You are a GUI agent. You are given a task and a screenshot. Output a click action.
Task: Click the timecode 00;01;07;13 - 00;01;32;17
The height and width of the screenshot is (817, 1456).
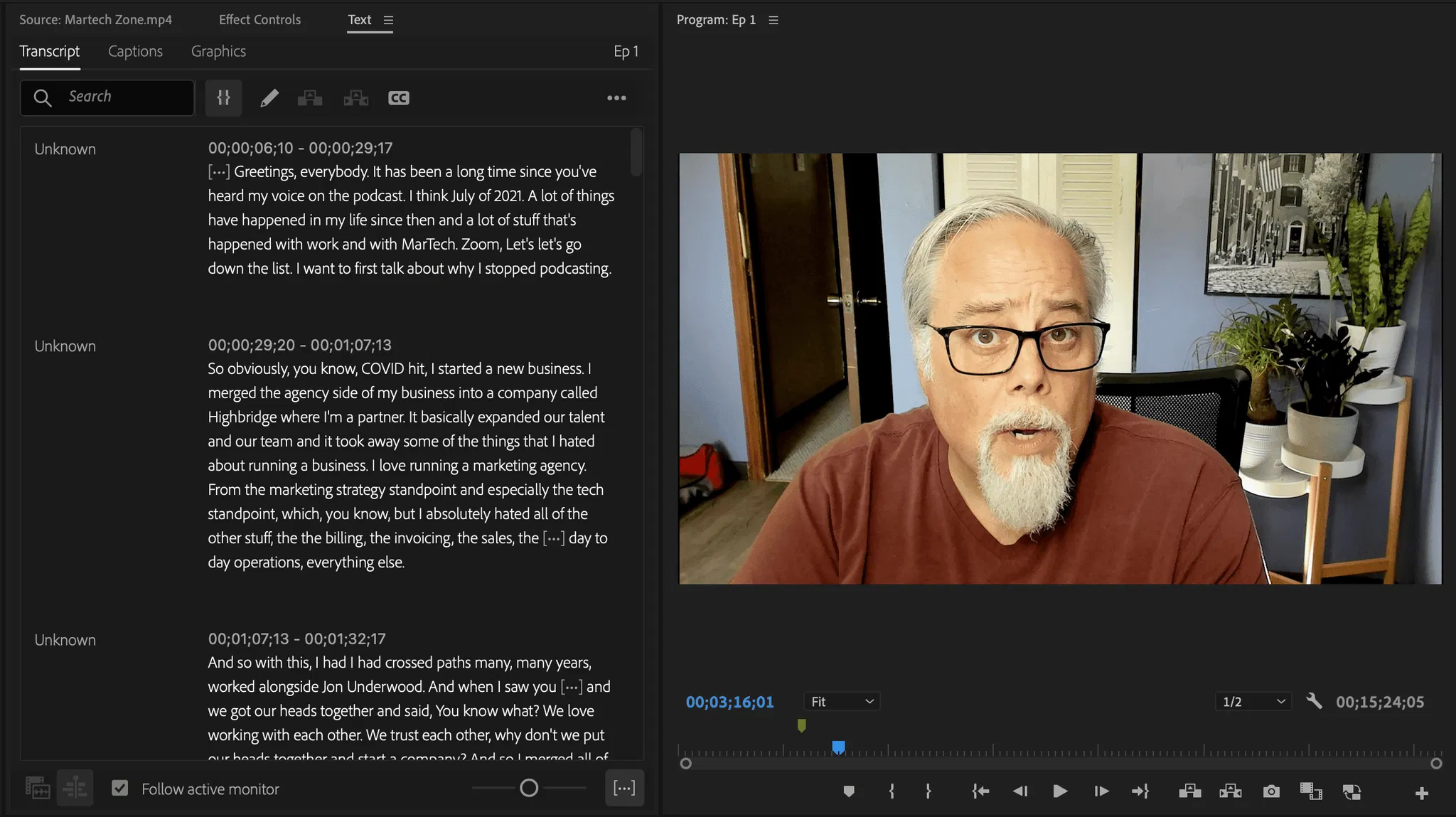(296, 639)
